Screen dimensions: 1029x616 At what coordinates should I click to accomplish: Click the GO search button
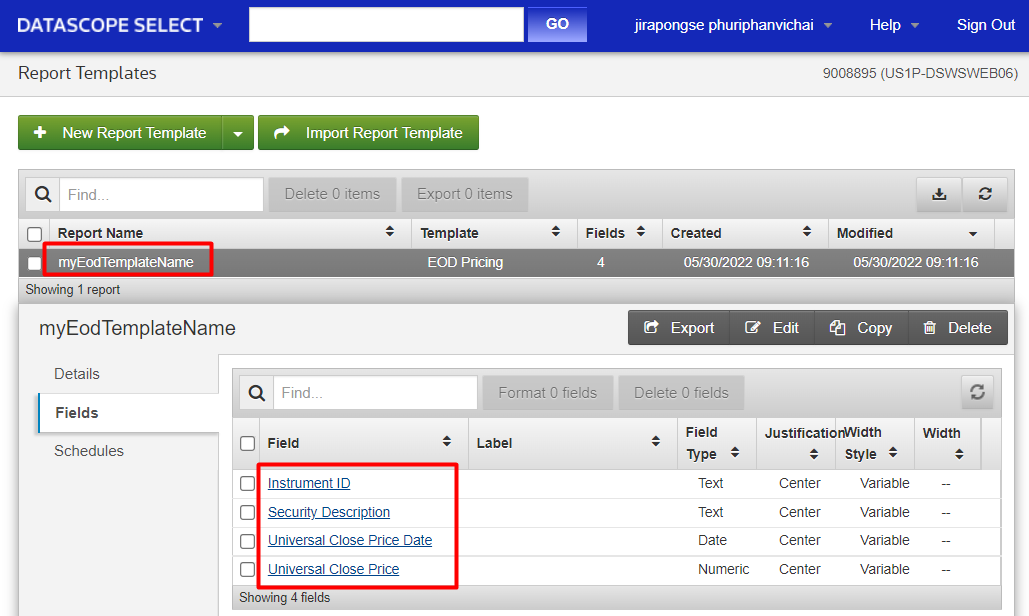557,24
